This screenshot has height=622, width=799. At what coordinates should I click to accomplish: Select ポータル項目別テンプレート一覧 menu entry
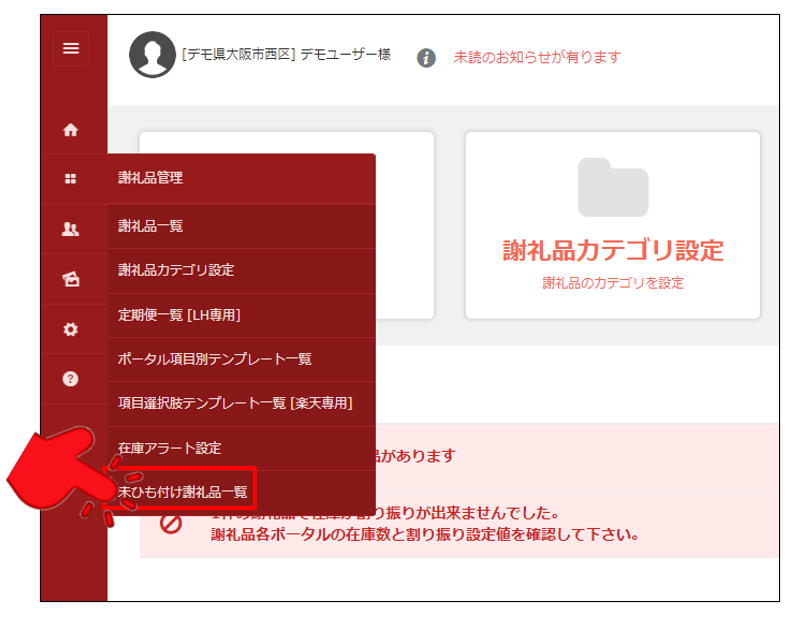[x=215, y=359]
